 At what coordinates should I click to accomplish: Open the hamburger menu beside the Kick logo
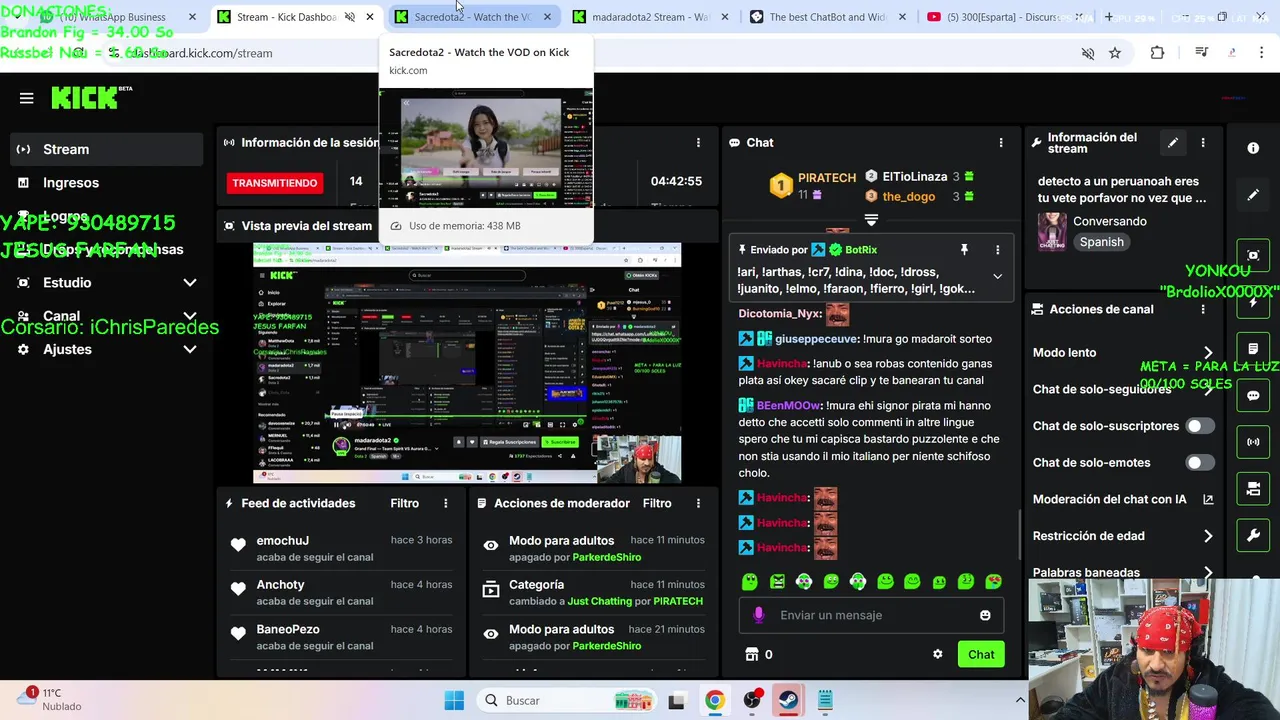click(x=27, y=98)
